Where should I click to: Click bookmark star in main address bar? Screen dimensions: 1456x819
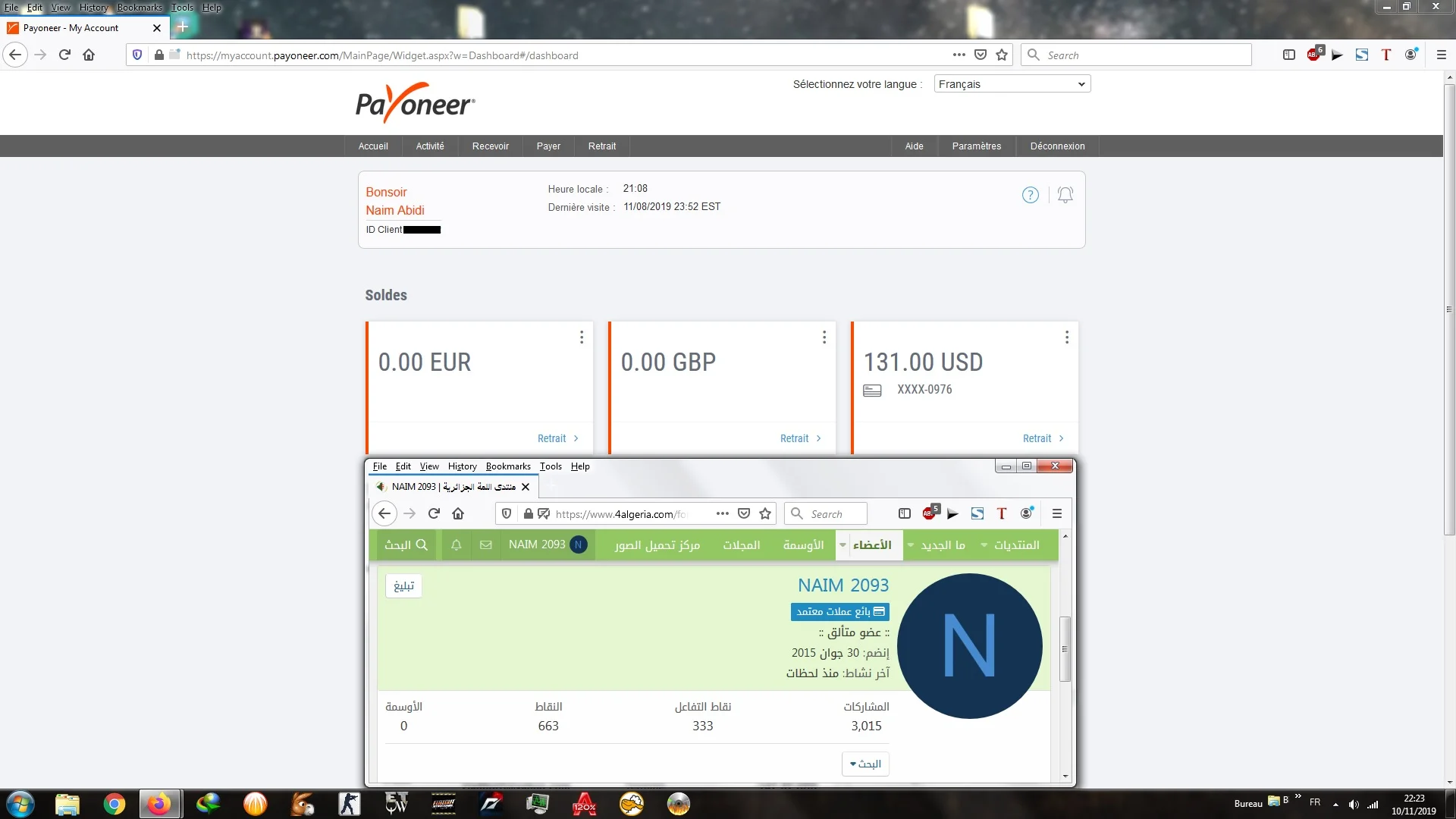(1002, 55)
